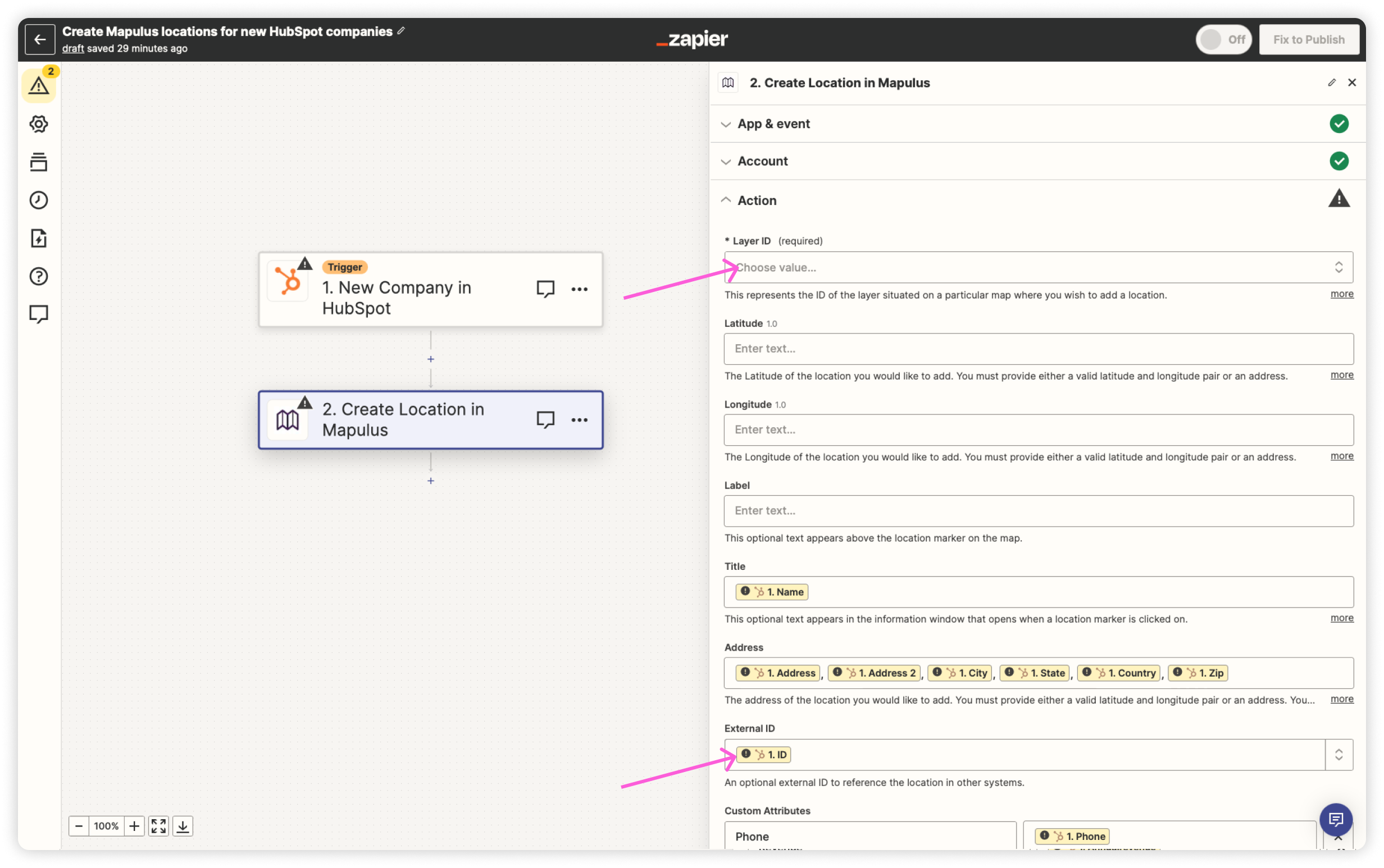Close the Create Location side panel
1384x868 pixels.
(x=1352, y=83)
